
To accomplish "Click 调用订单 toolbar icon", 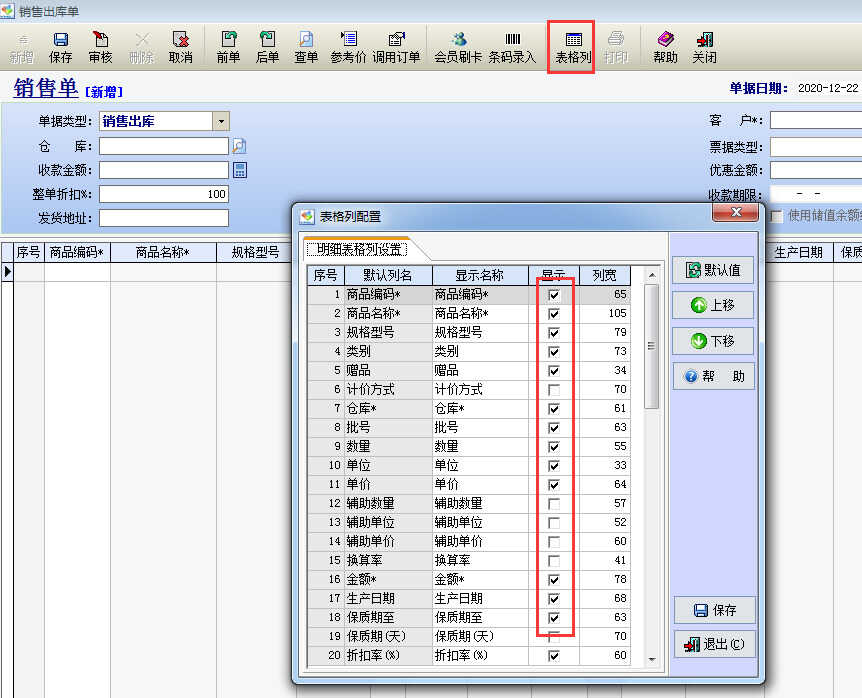I will [x=396, y=47].
